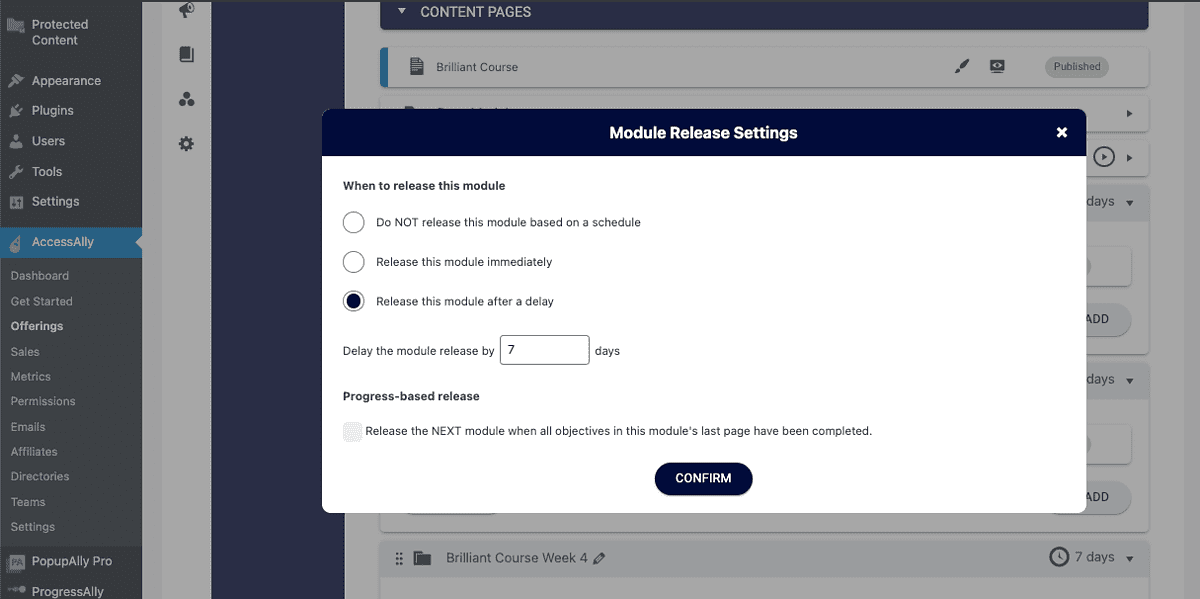Image resolution: width=1200 pixels, height=599 pixels.
Task: Edit Brilliant Course with the pencil icon
Action: tap(961, 65)
